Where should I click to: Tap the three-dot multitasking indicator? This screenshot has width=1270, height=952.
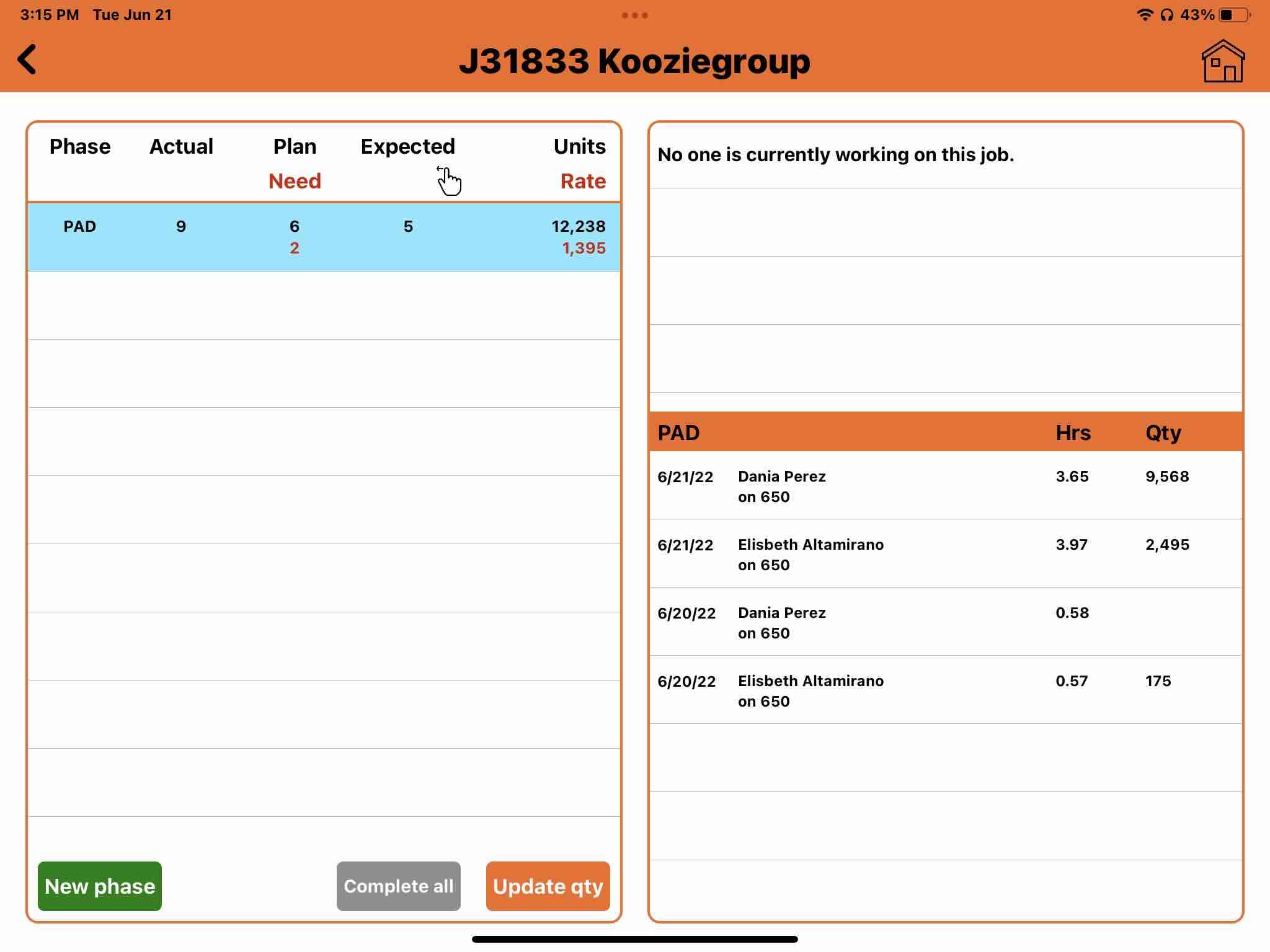[634, 15]
